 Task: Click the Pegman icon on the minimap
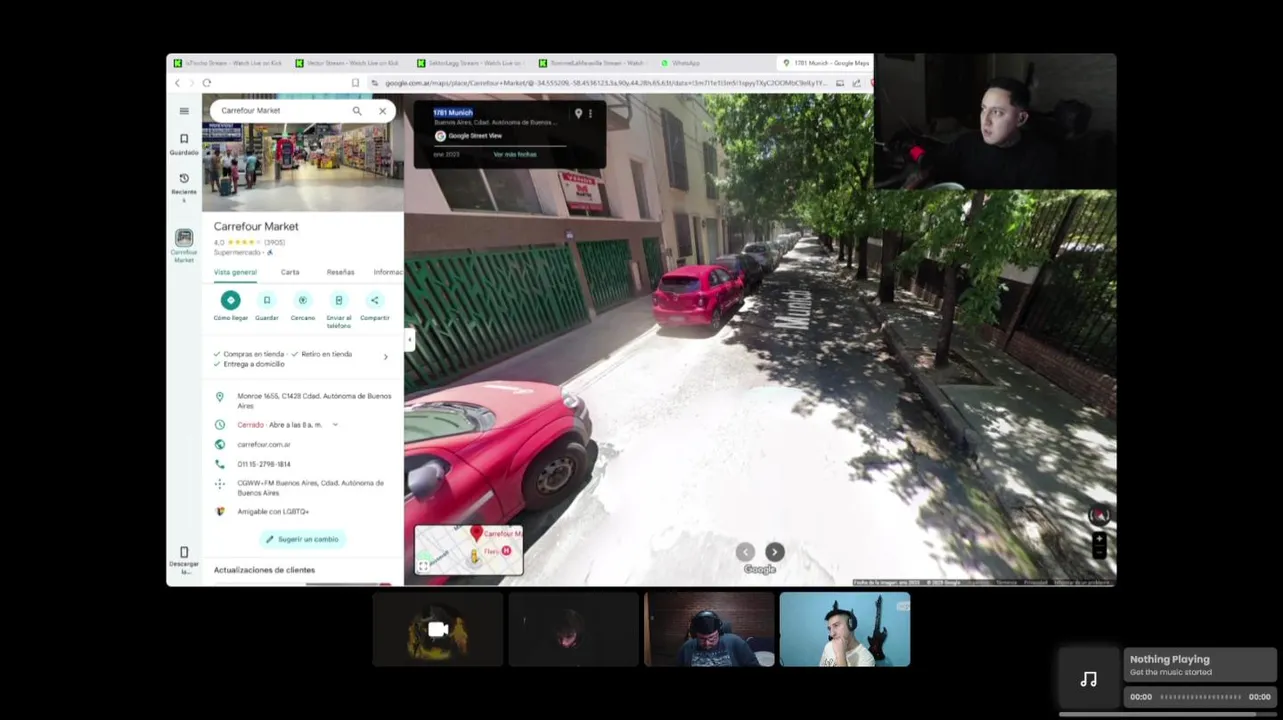pos(475,555)
